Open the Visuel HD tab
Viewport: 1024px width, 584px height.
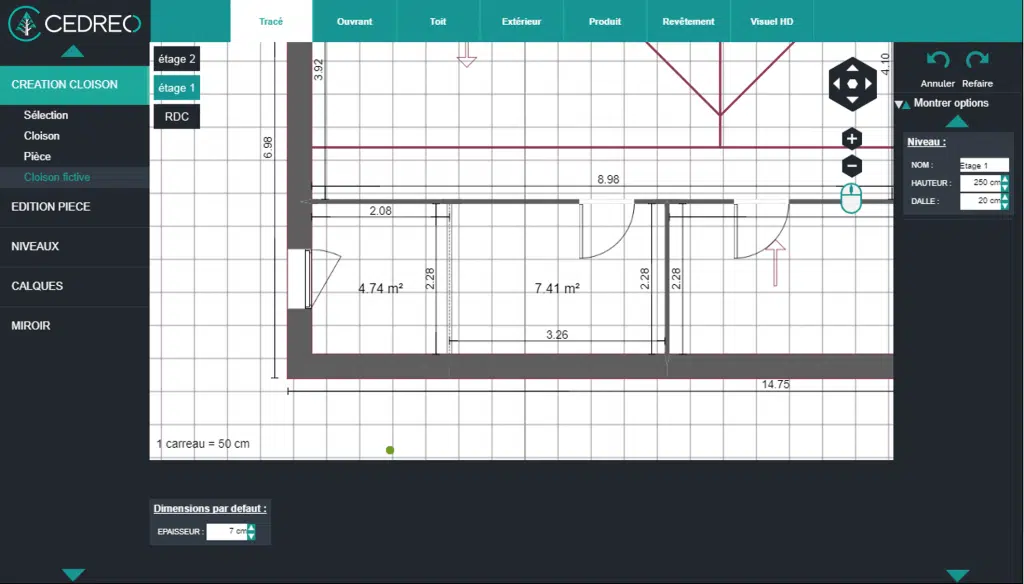[x=771, y=21]
